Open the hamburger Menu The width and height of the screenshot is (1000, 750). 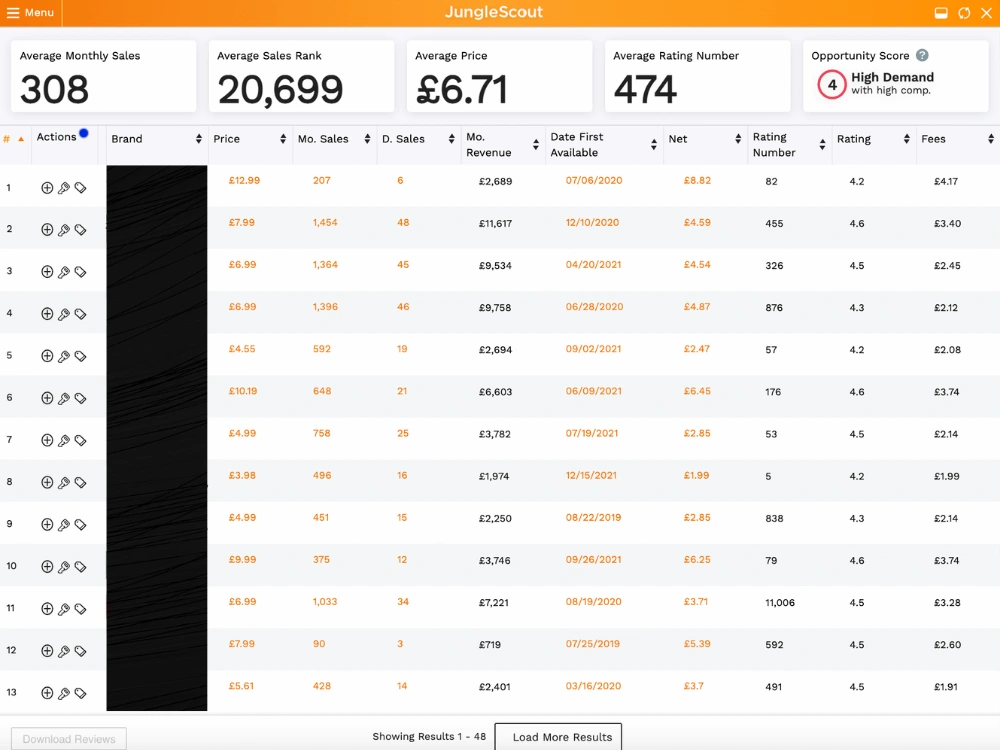[30, 12]
